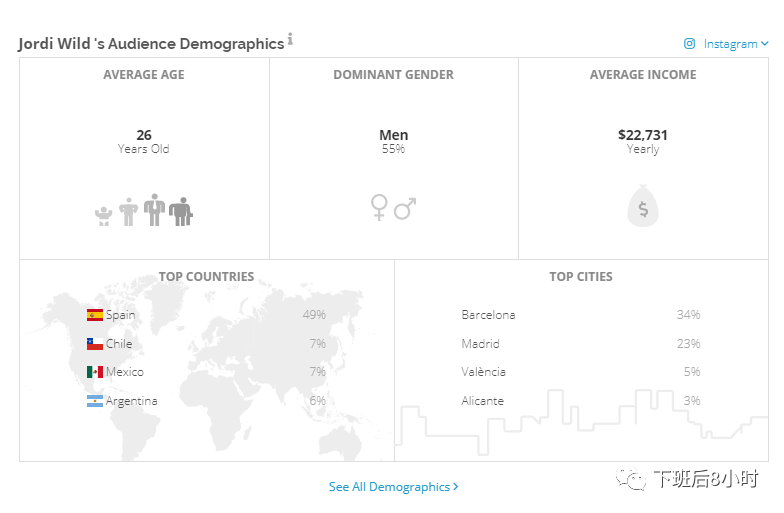Click the Argentina flag icon
The image size is (784, 513).
(95, 401)
